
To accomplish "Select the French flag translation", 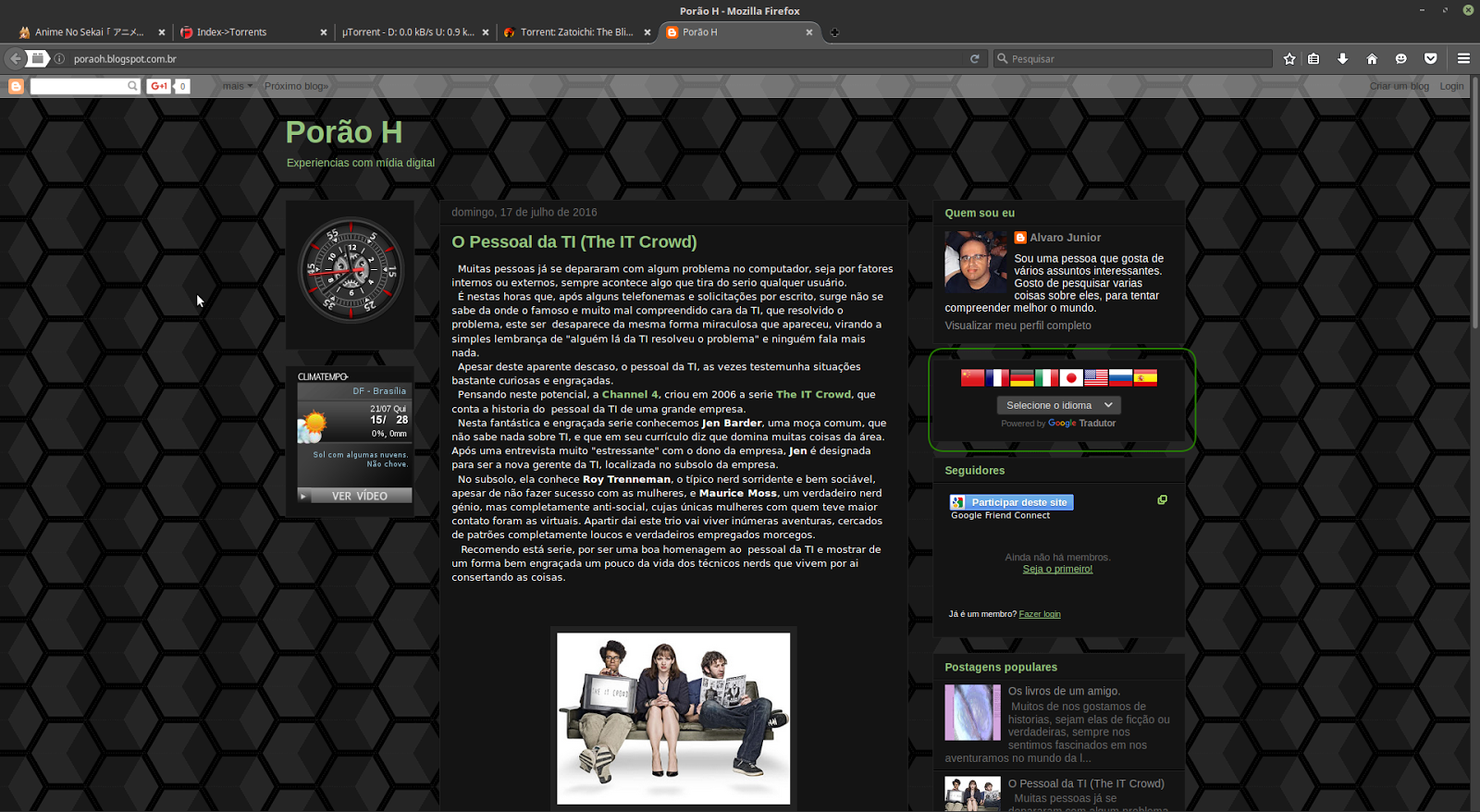I will [997, 377].
